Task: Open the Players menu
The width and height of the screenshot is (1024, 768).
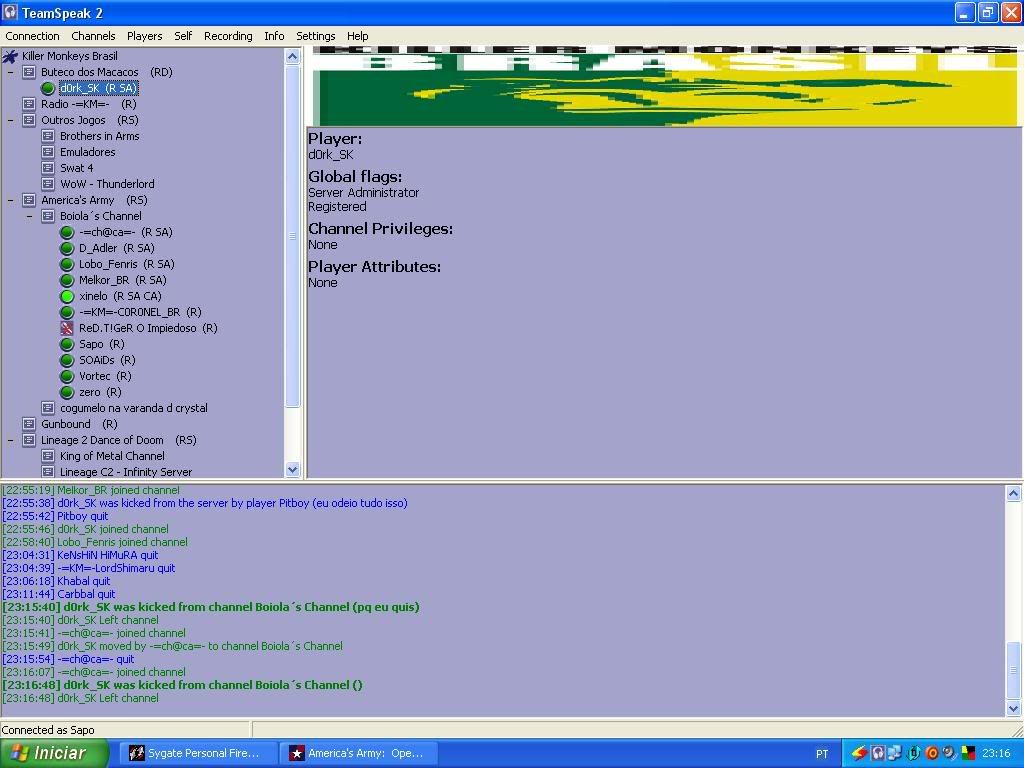Action: click(x=144, y=36)
